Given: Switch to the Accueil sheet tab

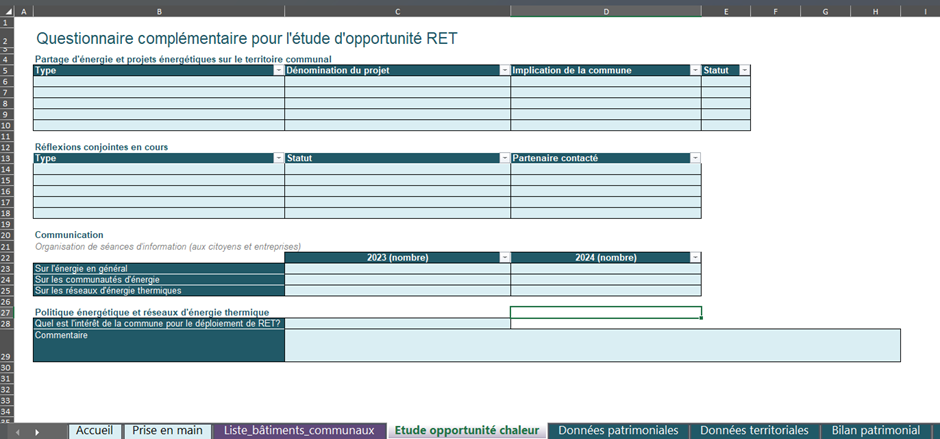Looking at the screenshot, I should tap(94, 430).
